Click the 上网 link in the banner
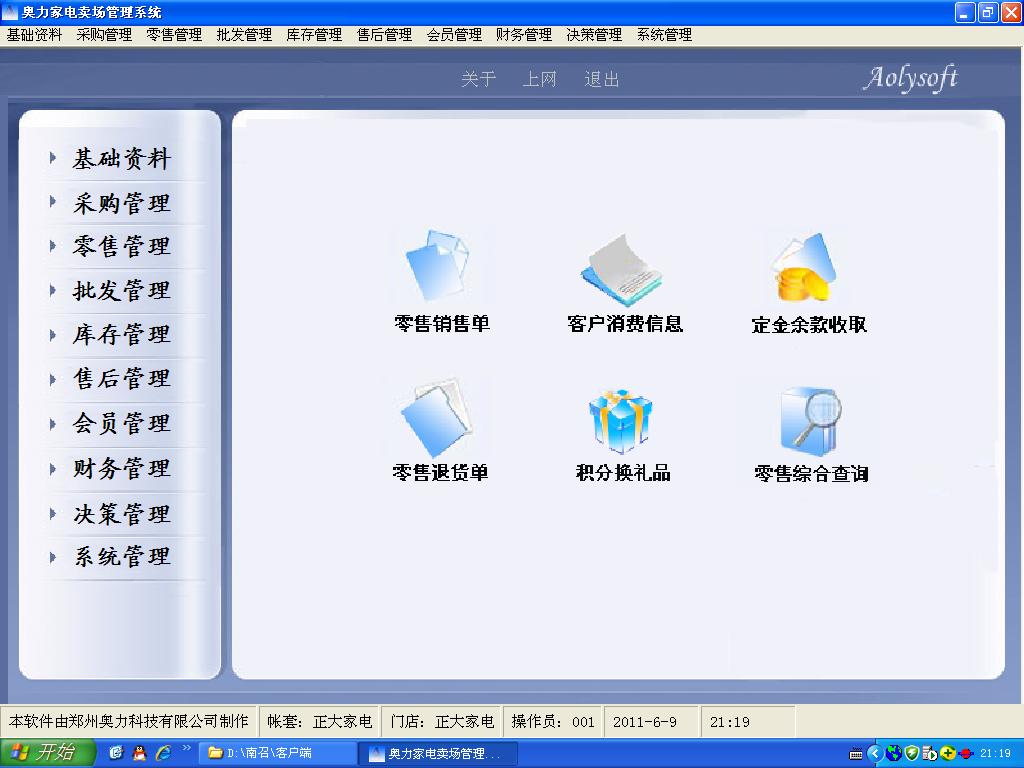Screen dimensions: 1024x768 click(x=540, y=81)
